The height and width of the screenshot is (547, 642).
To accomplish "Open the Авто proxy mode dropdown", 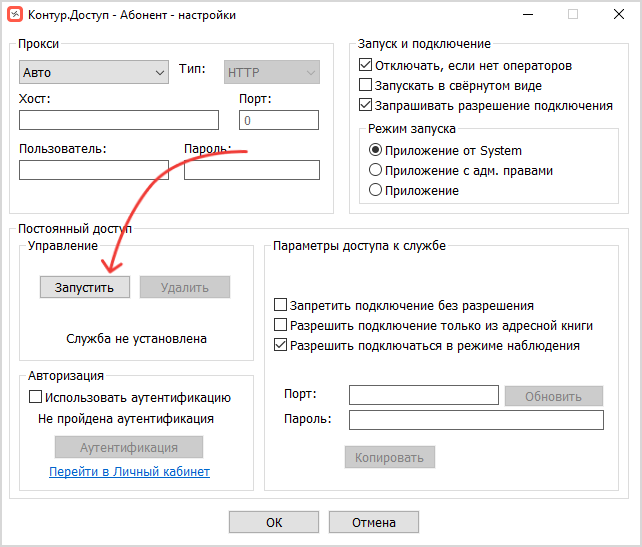I will (x=94, y=72).
